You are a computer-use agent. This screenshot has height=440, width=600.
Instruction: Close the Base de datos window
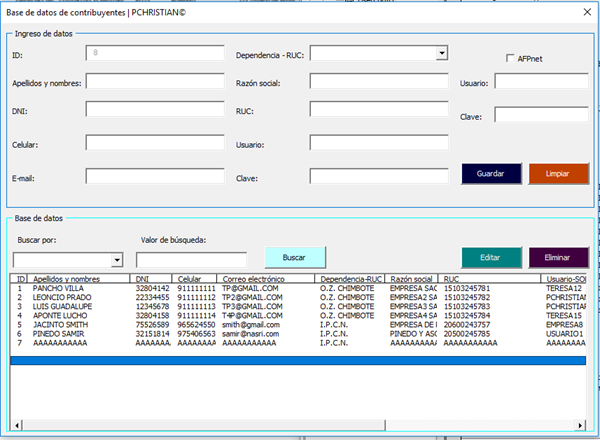586,11
